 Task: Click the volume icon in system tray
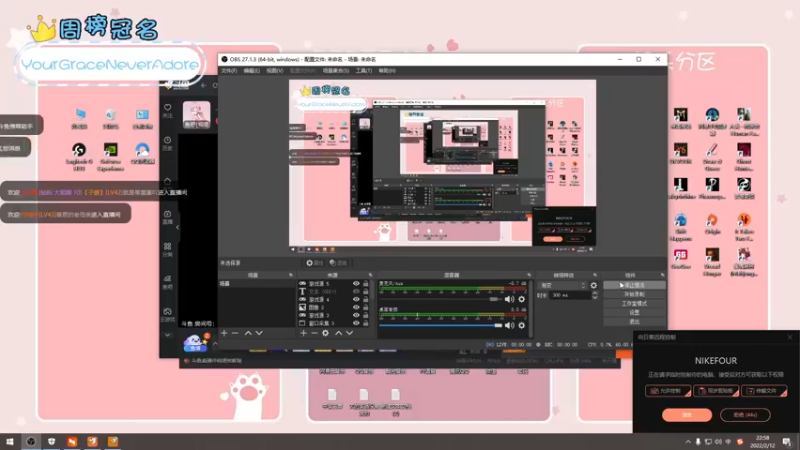[x=718, y=442]
